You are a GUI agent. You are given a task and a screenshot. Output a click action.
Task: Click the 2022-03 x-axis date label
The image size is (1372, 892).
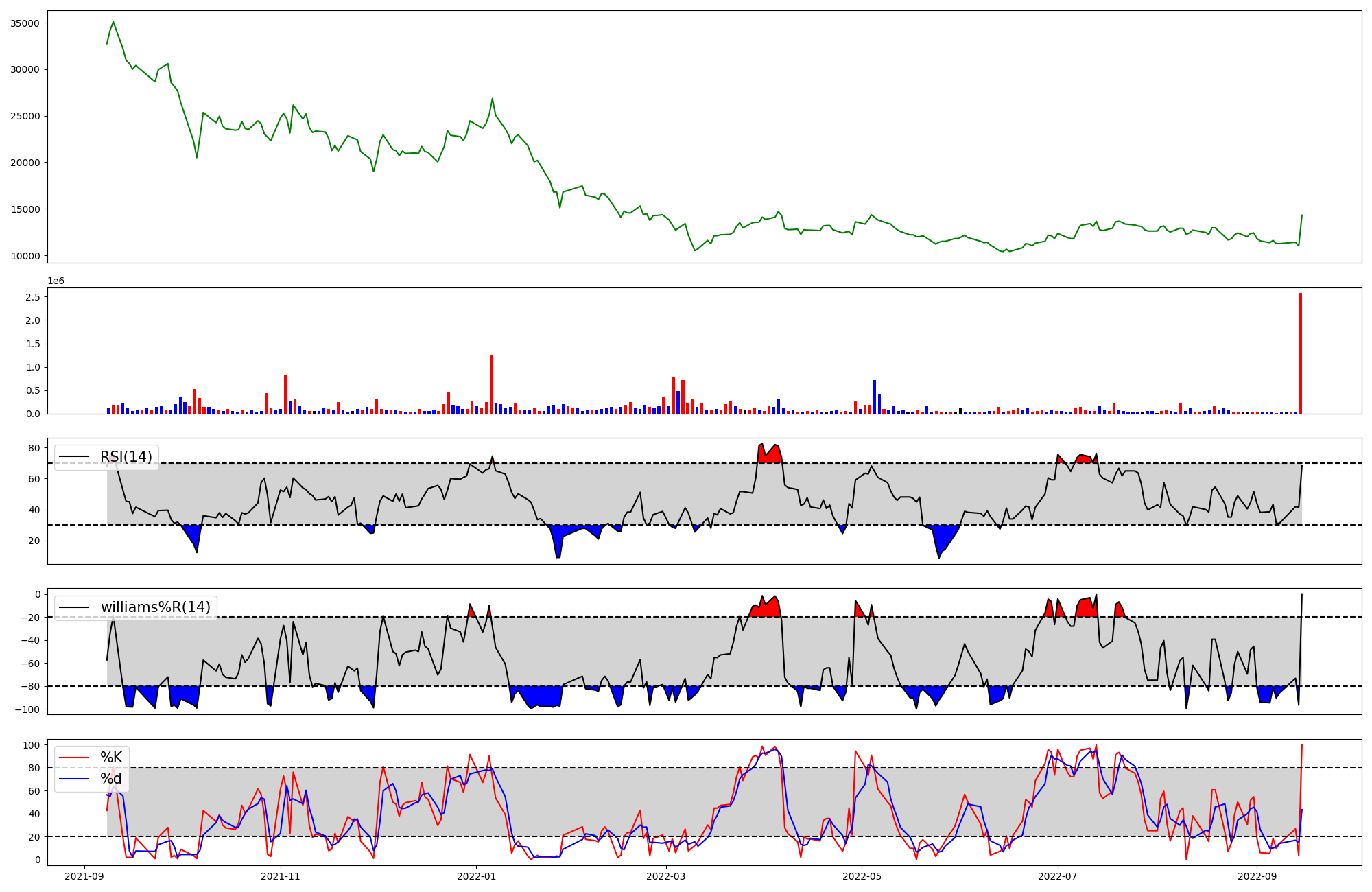click(x=665, y=876)
